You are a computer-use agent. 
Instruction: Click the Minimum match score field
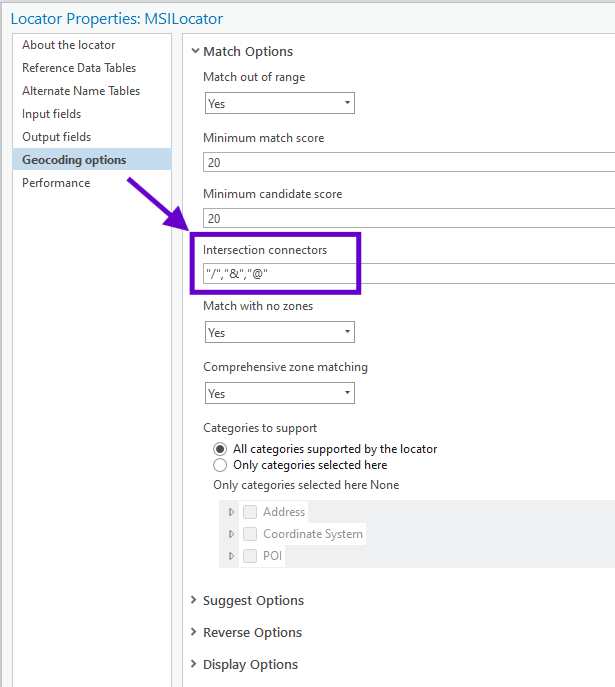click(x=409, y=163)
